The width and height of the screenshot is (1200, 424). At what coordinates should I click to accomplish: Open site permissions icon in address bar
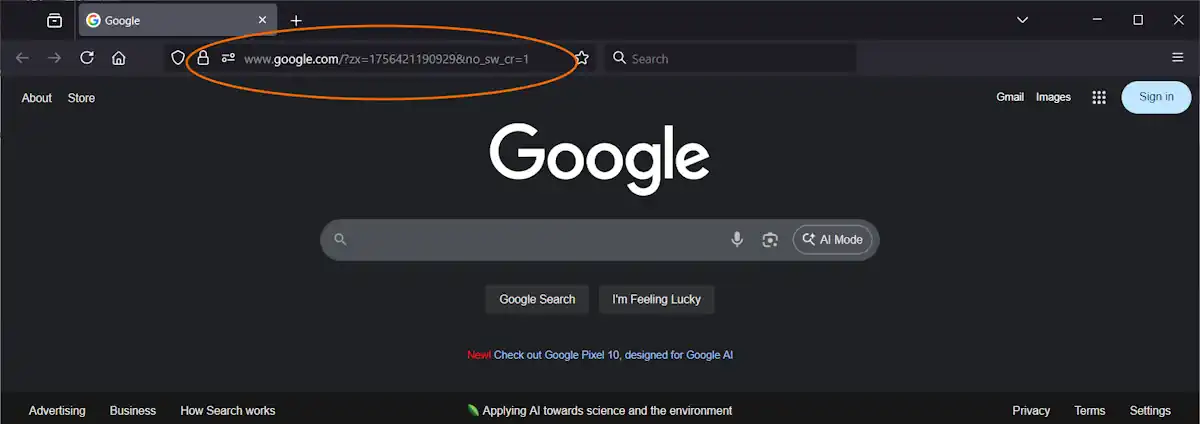point(228,58)
